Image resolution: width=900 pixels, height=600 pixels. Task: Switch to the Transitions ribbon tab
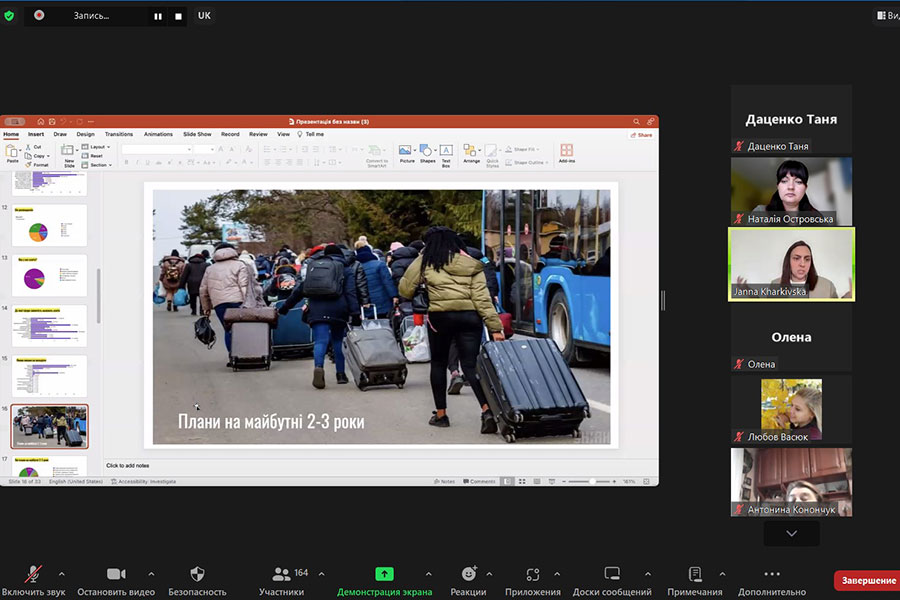point(119,134)
